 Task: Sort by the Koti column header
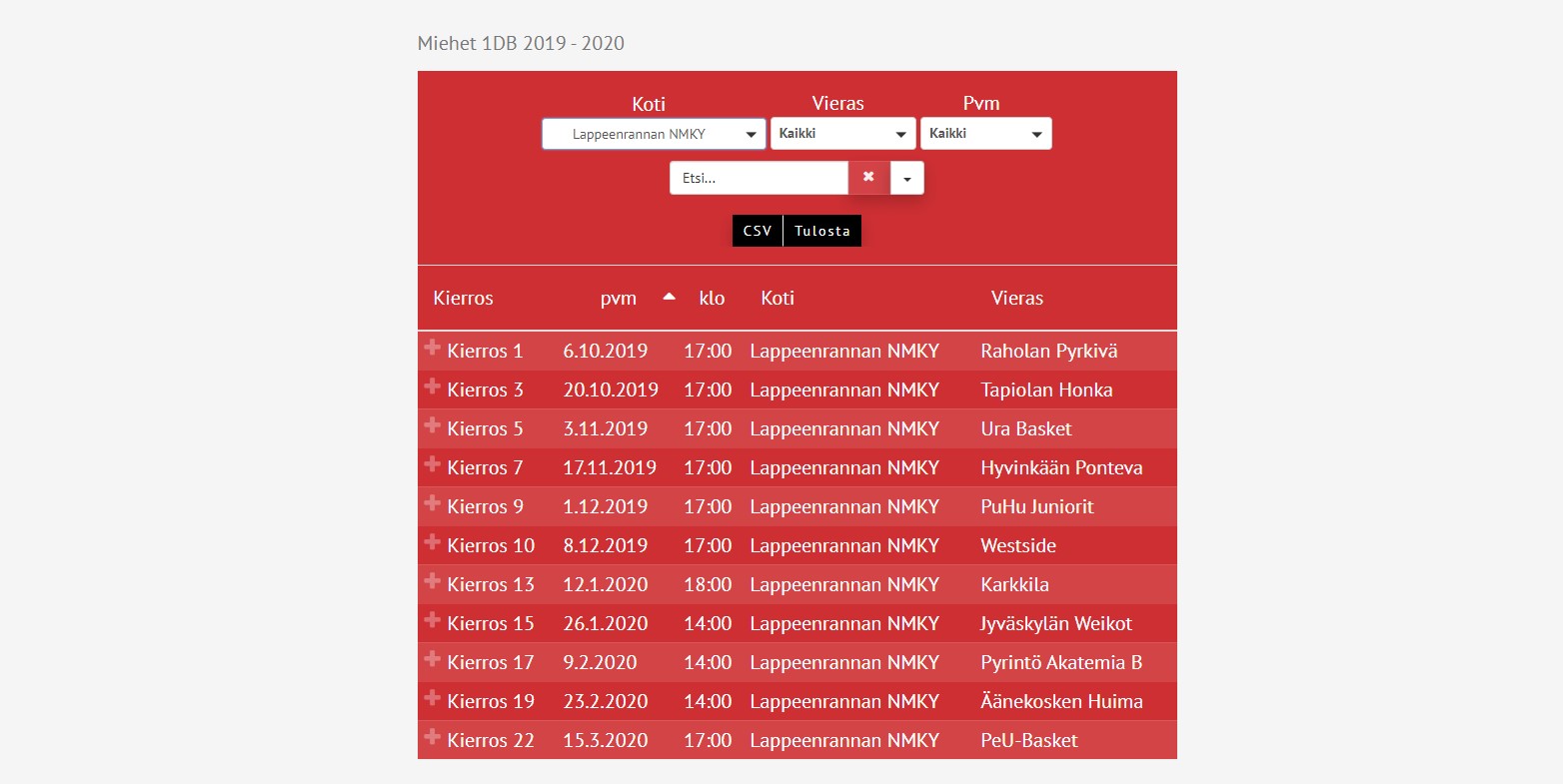click(778, 298)
